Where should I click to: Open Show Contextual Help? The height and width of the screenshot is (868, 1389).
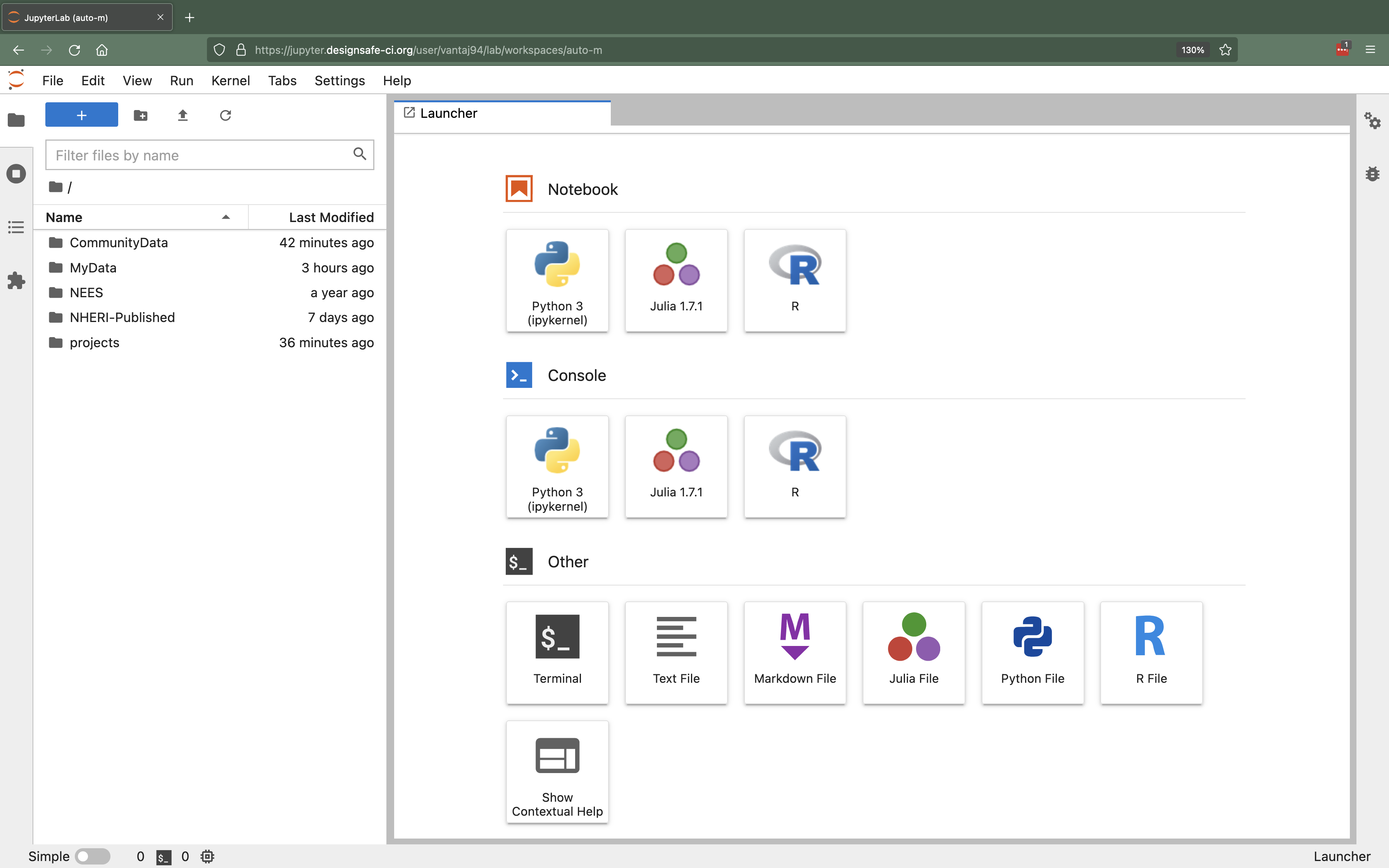point(556,772)
